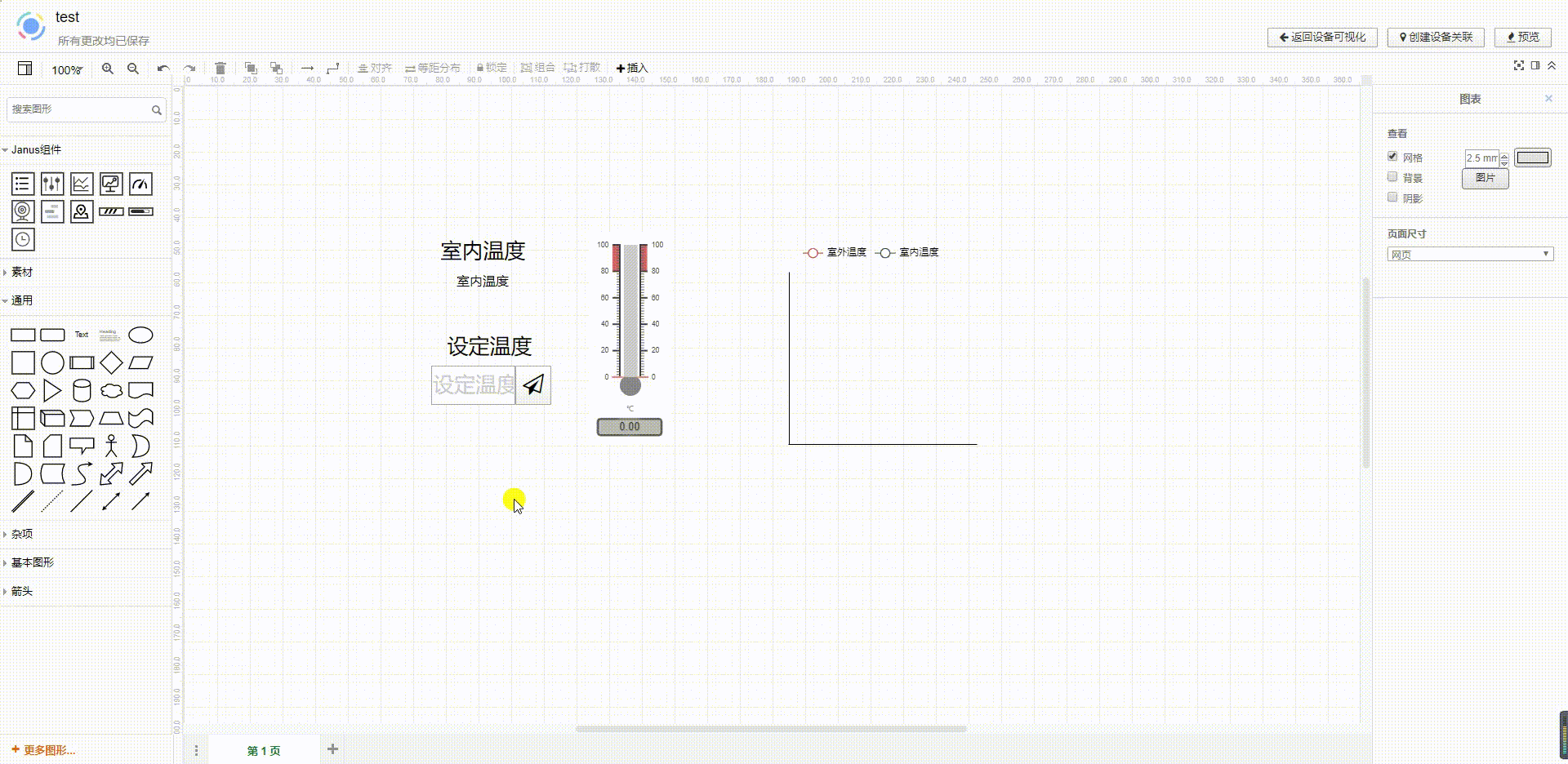This screenshot has width=1568, height=764.
Task: Pick the hexagon shape
Action: [x=23, y=390]
